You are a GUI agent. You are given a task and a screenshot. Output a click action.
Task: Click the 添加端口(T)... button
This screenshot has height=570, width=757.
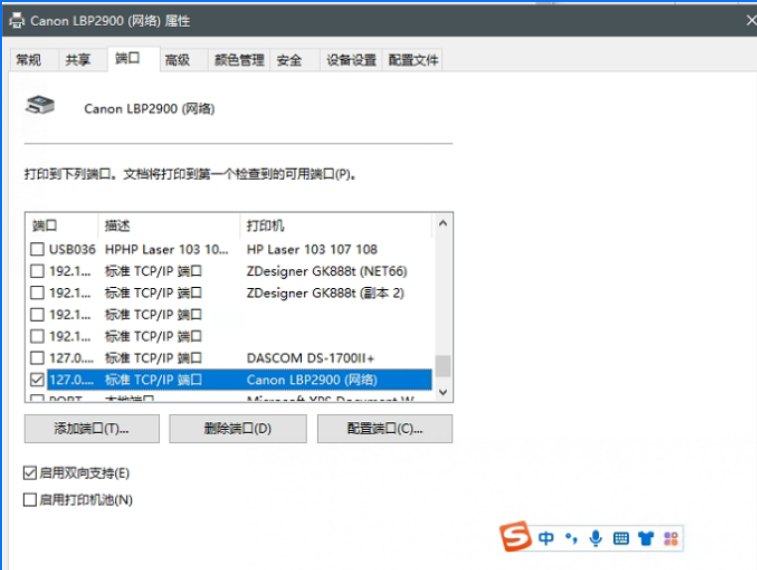pyautogui.click(x=92, y=428)
